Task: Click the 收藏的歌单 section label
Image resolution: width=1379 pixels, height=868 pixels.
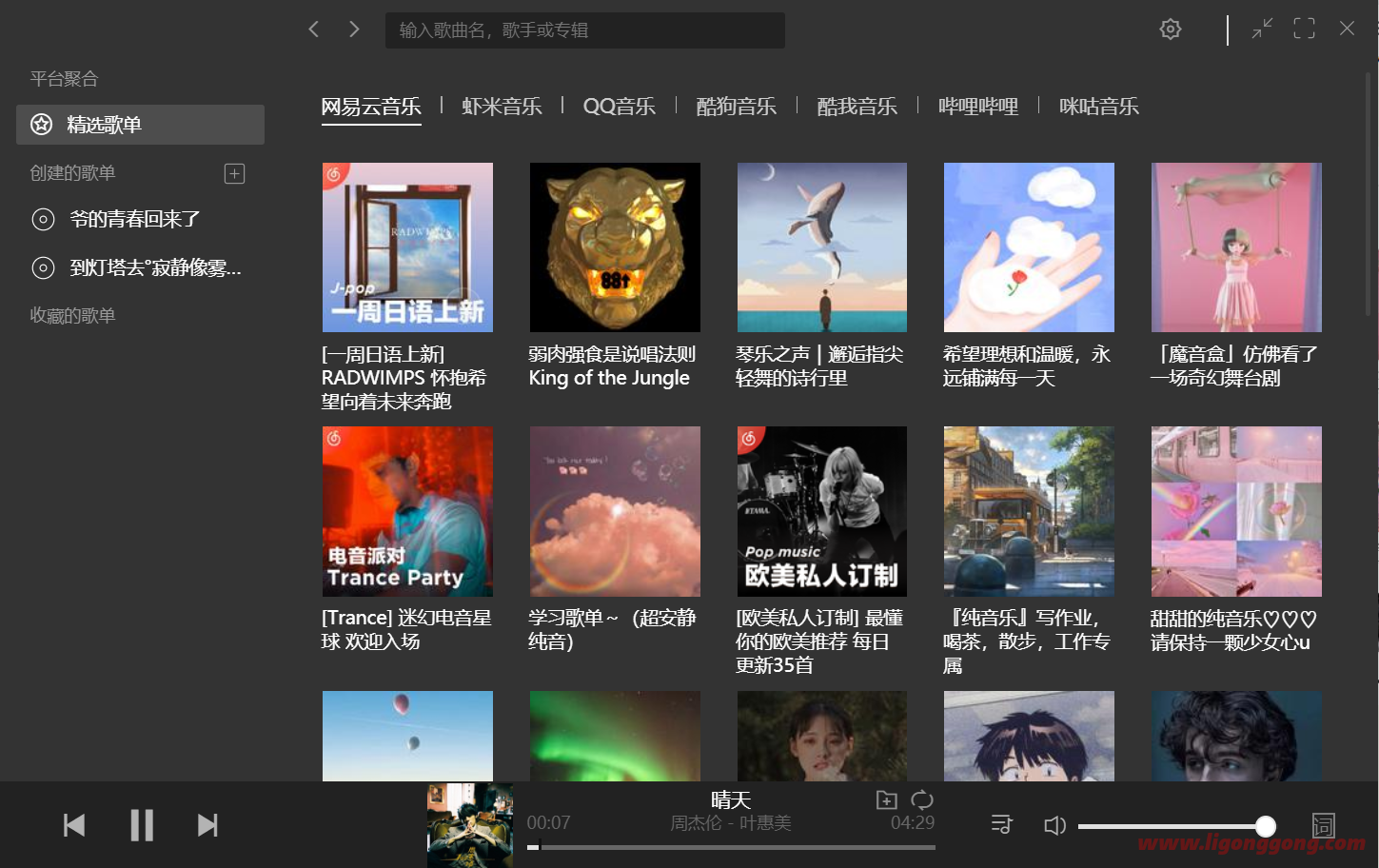Action: click(72, 316)
